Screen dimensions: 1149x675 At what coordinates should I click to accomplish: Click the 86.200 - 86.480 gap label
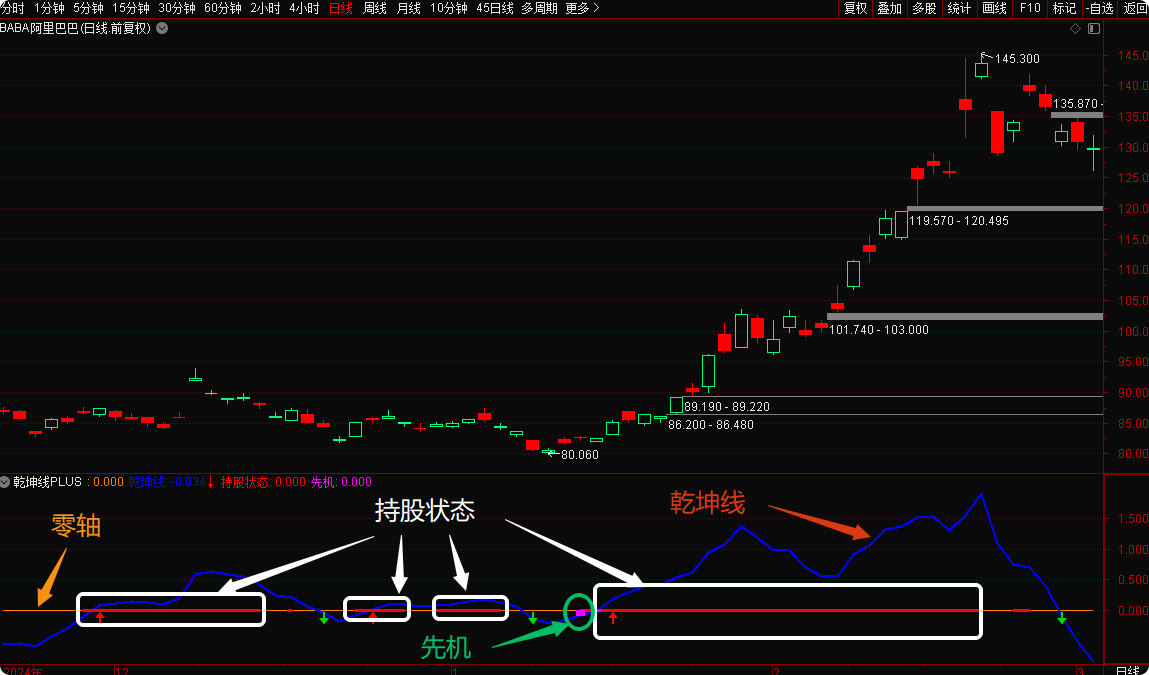coord(711,424)
